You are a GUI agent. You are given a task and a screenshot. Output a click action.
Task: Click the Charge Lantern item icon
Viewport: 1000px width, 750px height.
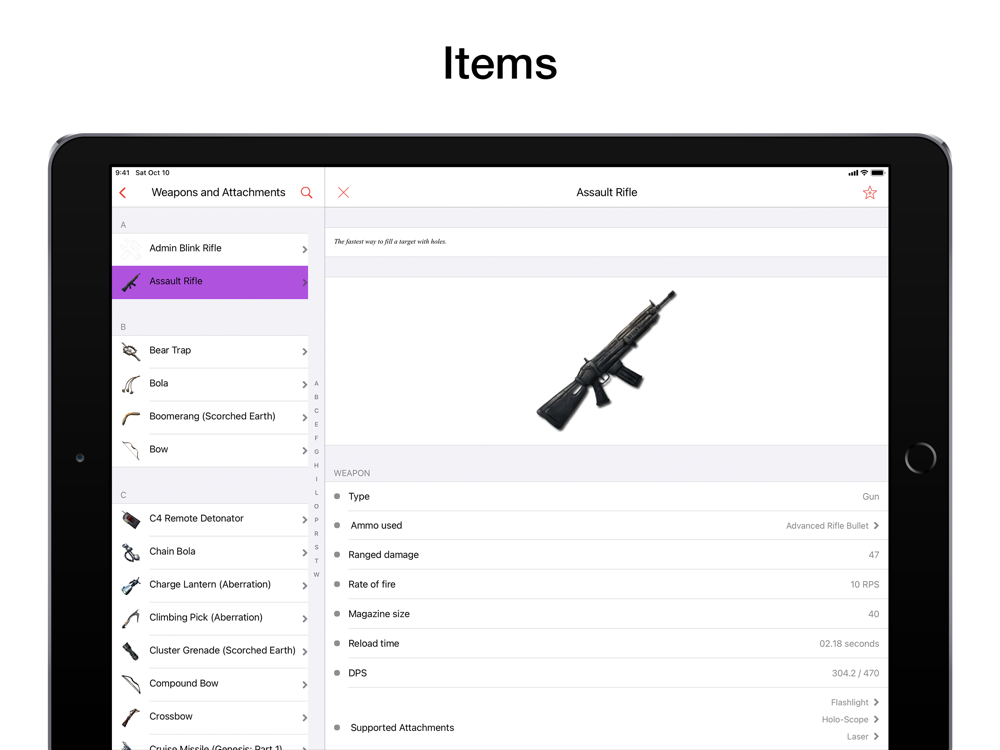pos(131,585)
